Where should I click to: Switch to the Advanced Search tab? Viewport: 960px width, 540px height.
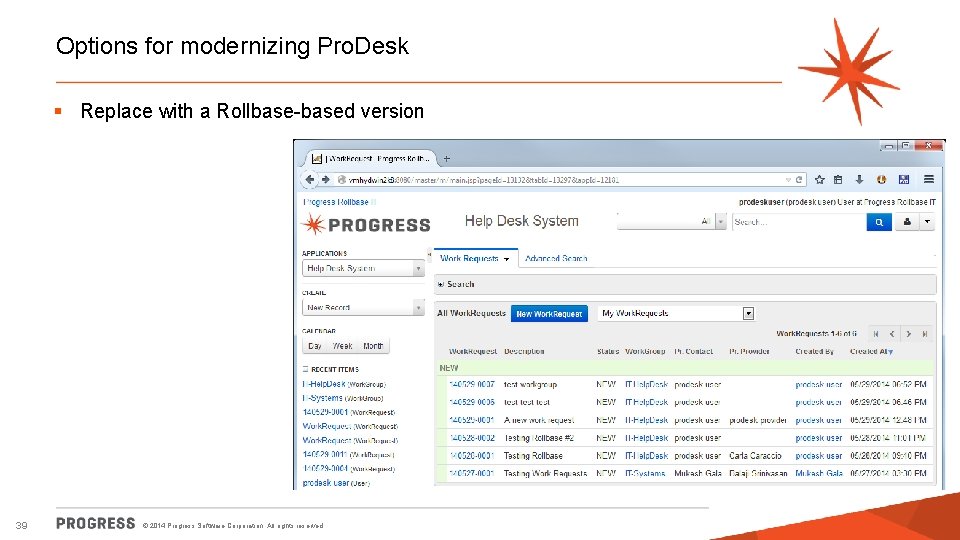point(556,258)
